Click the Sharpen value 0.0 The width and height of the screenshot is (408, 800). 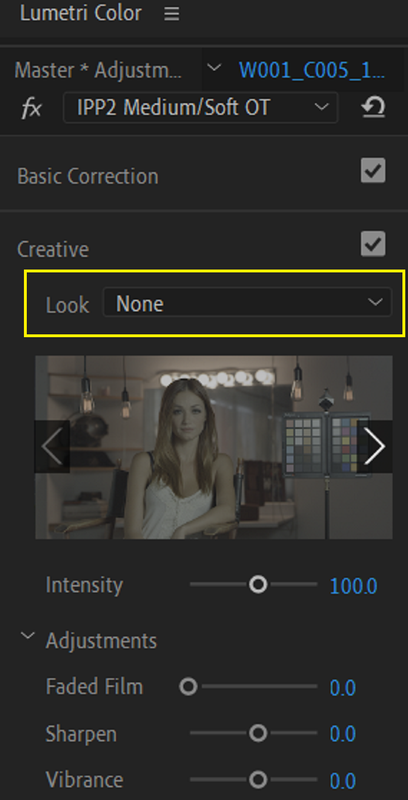pyautogui.click(x=343, y=735)
